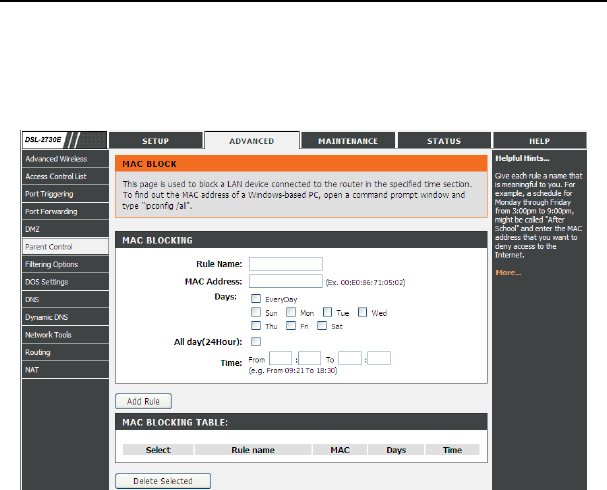Select the ADVANCED tab
607x490 pixels.
[x=252, y=141]
